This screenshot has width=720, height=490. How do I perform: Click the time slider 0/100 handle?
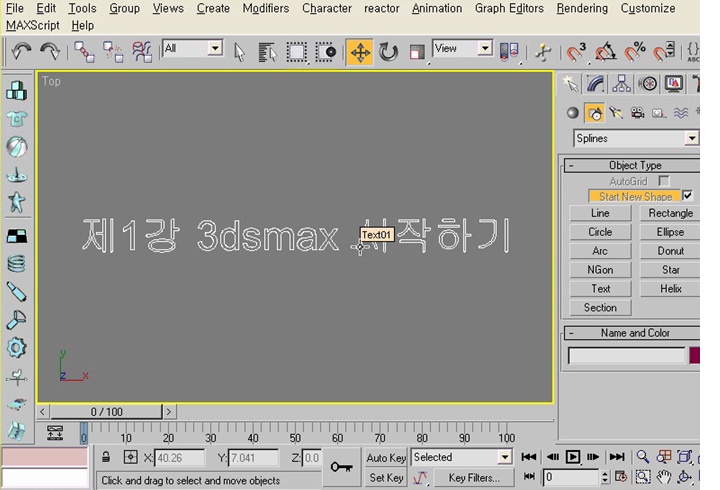click(107, 411)
